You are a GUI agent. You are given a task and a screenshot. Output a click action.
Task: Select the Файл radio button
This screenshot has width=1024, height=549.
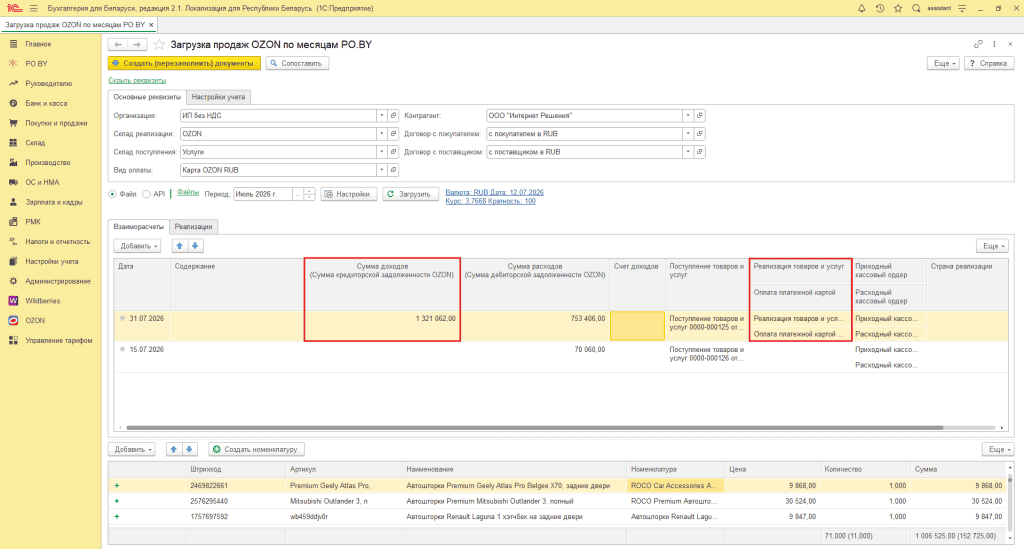pos(112,194)
